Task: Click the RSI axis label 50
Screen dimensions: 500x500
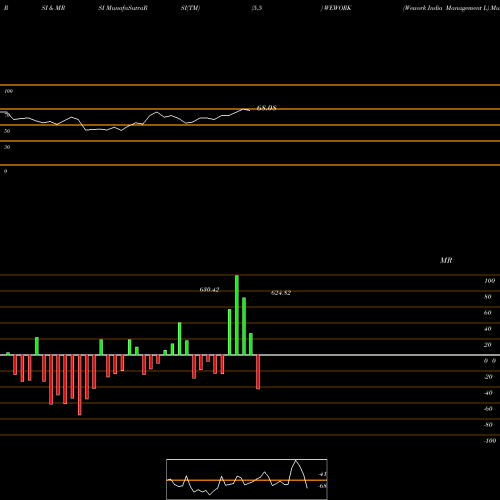Action: (7, 131)
